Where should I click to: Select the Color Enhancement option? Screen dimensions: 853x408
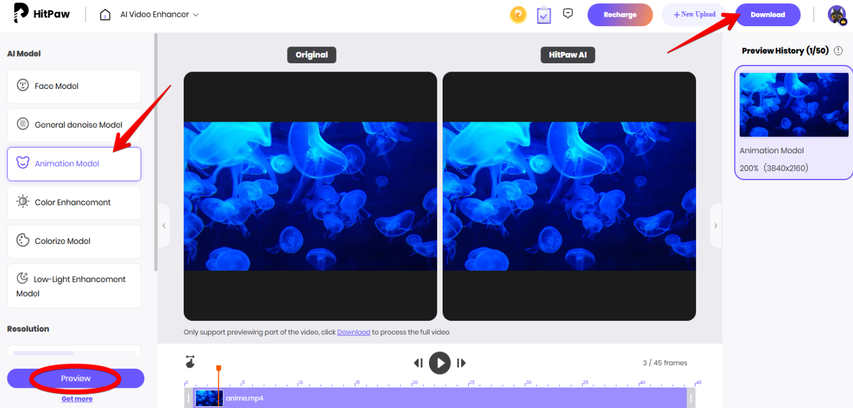pyautogui.click(x=74, y=202)
